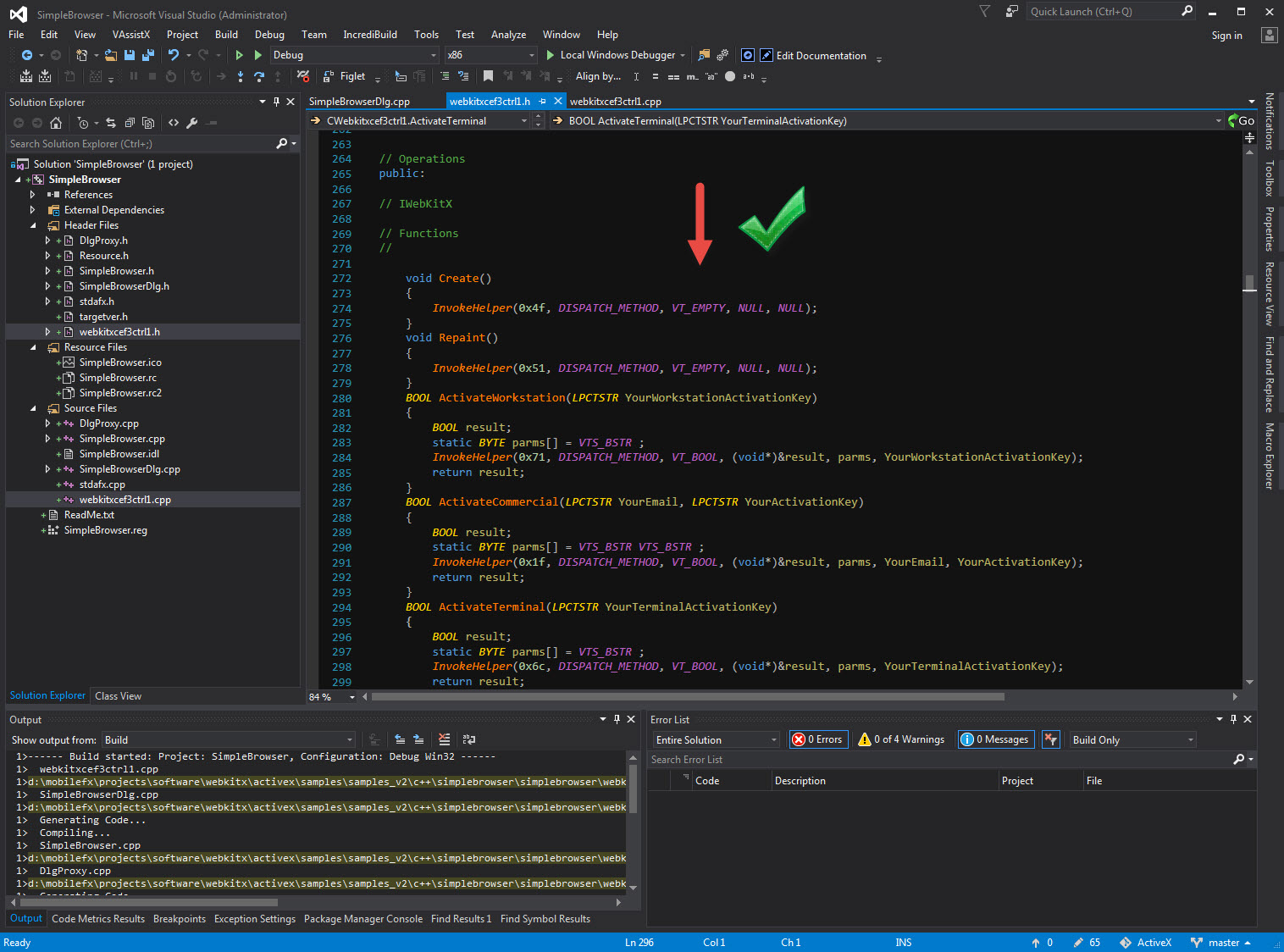The height and width of the screenshot is (952, 1284).
Task: Toggle the 0 of 4 Warnings filter
Action: tap(901, 739)
